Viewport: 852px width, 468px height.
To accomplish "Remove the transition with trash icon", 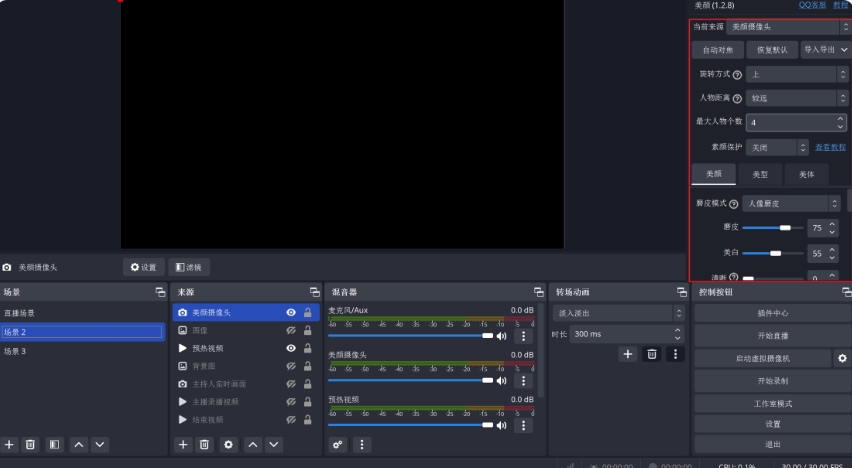I will pyautogui.click(x=652, y=354).
